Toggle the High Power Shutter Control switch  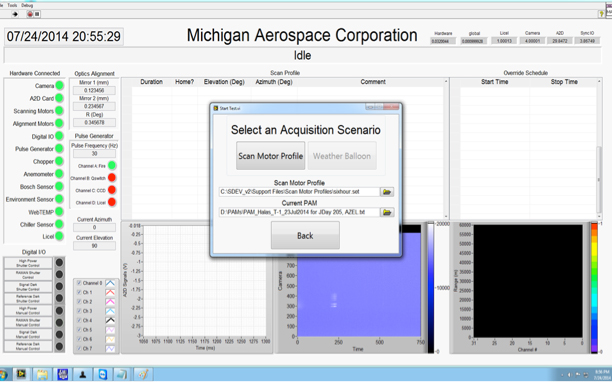(28, 263)
